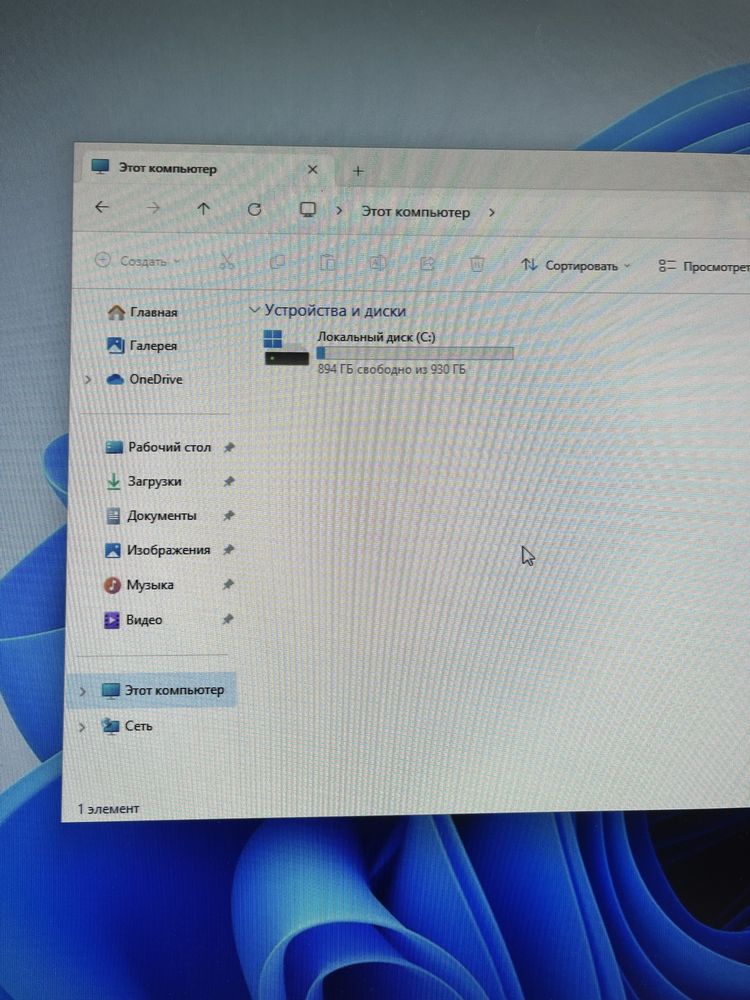Image resolution: width=750 pixels, height=1000 pixels.
Task: Open Рабочий стол in sidebar
Action: tap(158, 447)
